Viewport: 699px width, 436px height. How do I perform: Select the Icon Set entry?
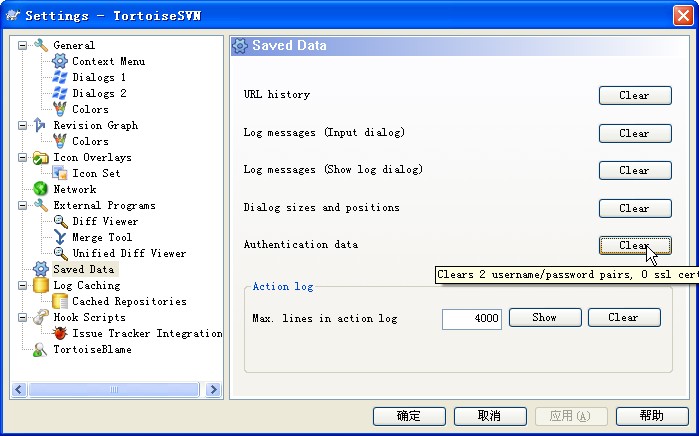[x=96, y=173]
